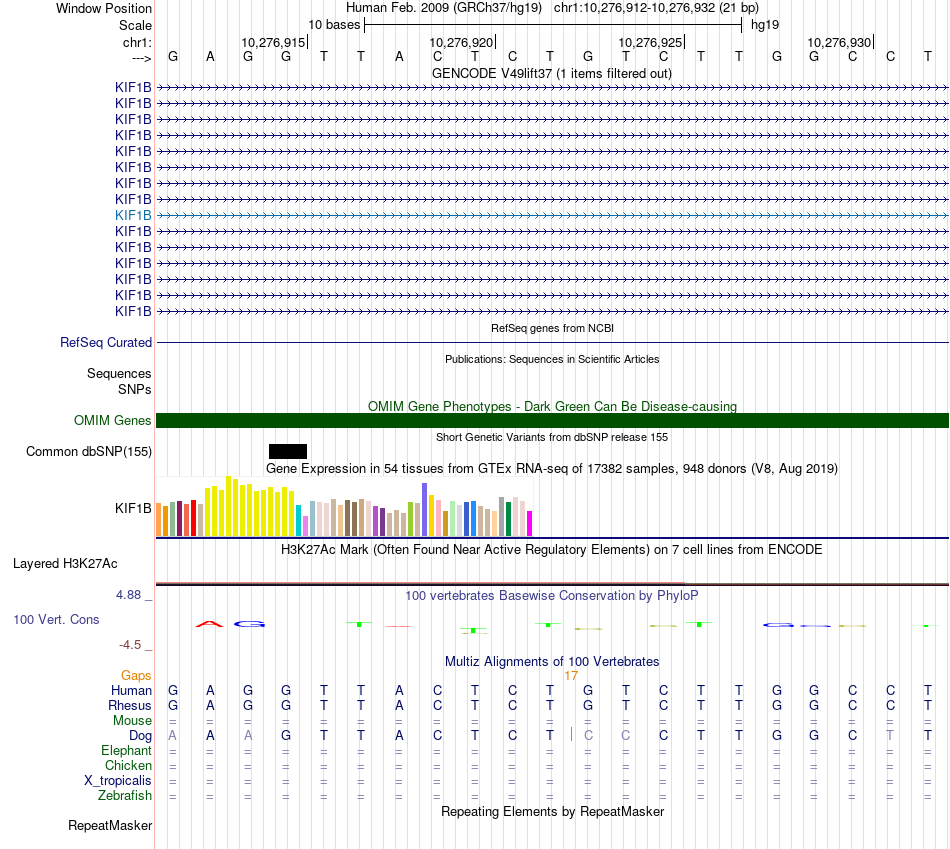Open Repeating Elements by RepeatMasker title

[x=552, y=811]
